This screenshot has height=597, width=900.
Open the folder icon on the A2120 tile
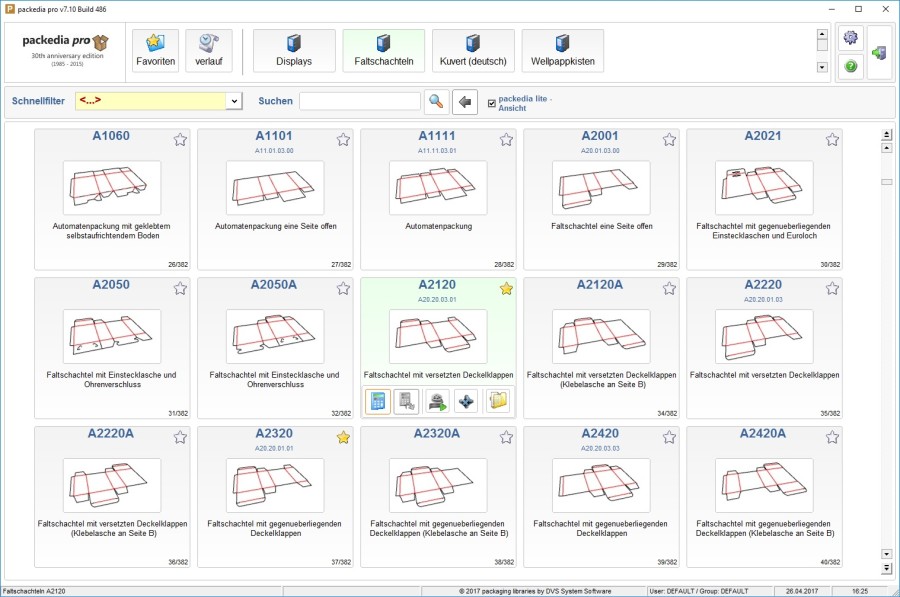pos(497,401)
